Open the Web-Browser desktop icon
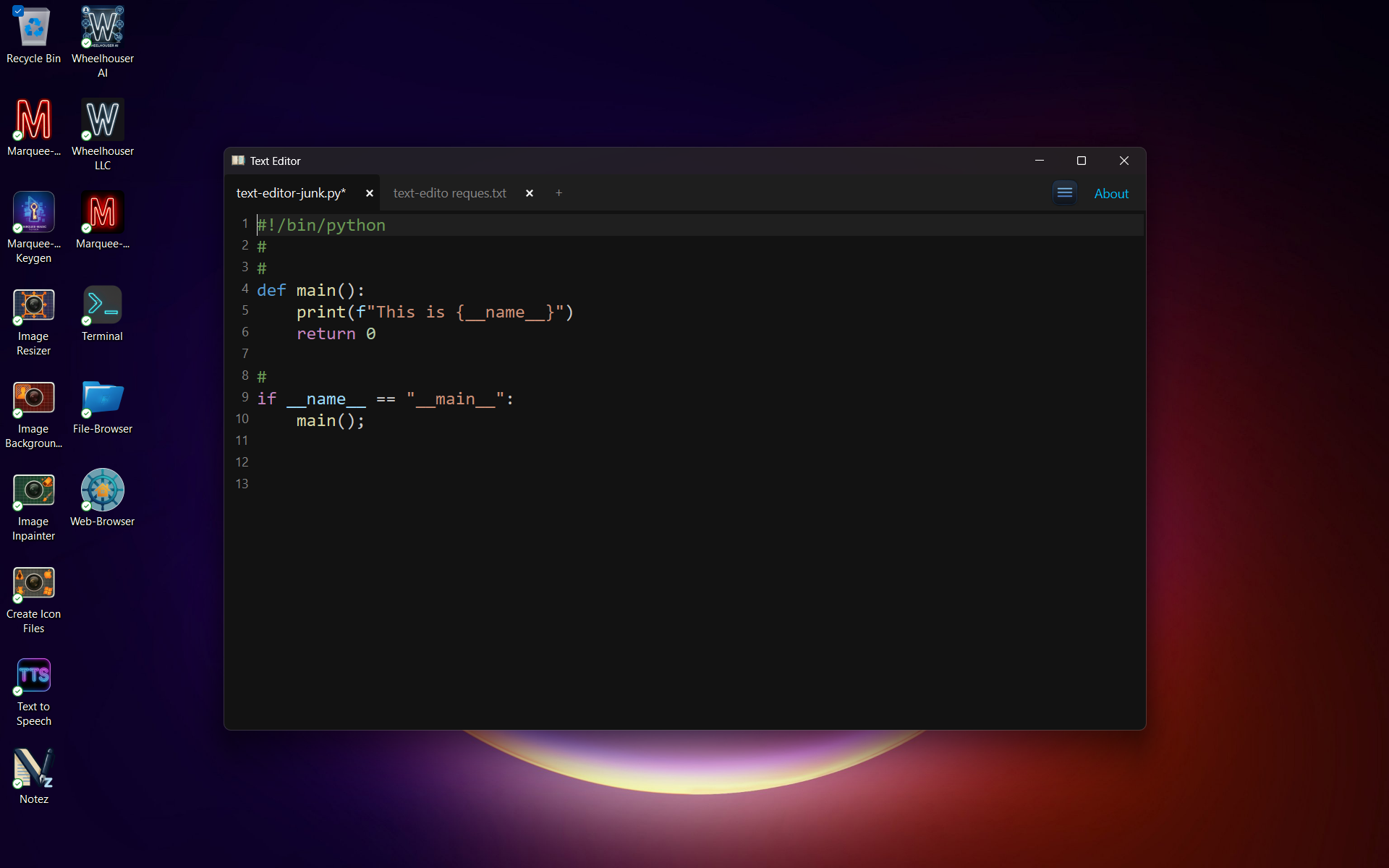The height and width of the screenshot is (868, 1389). pos(103,498)
